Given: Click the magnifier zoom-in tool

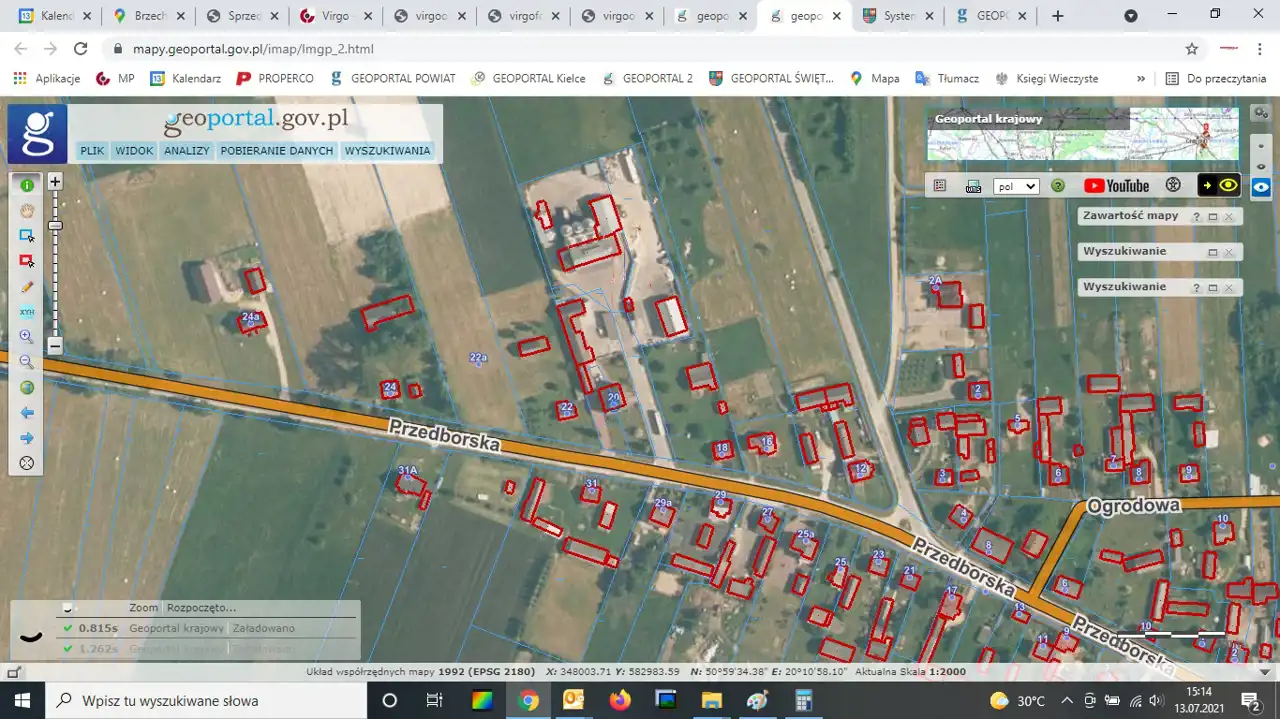Looking at the screenshot, I should point(27,337).
